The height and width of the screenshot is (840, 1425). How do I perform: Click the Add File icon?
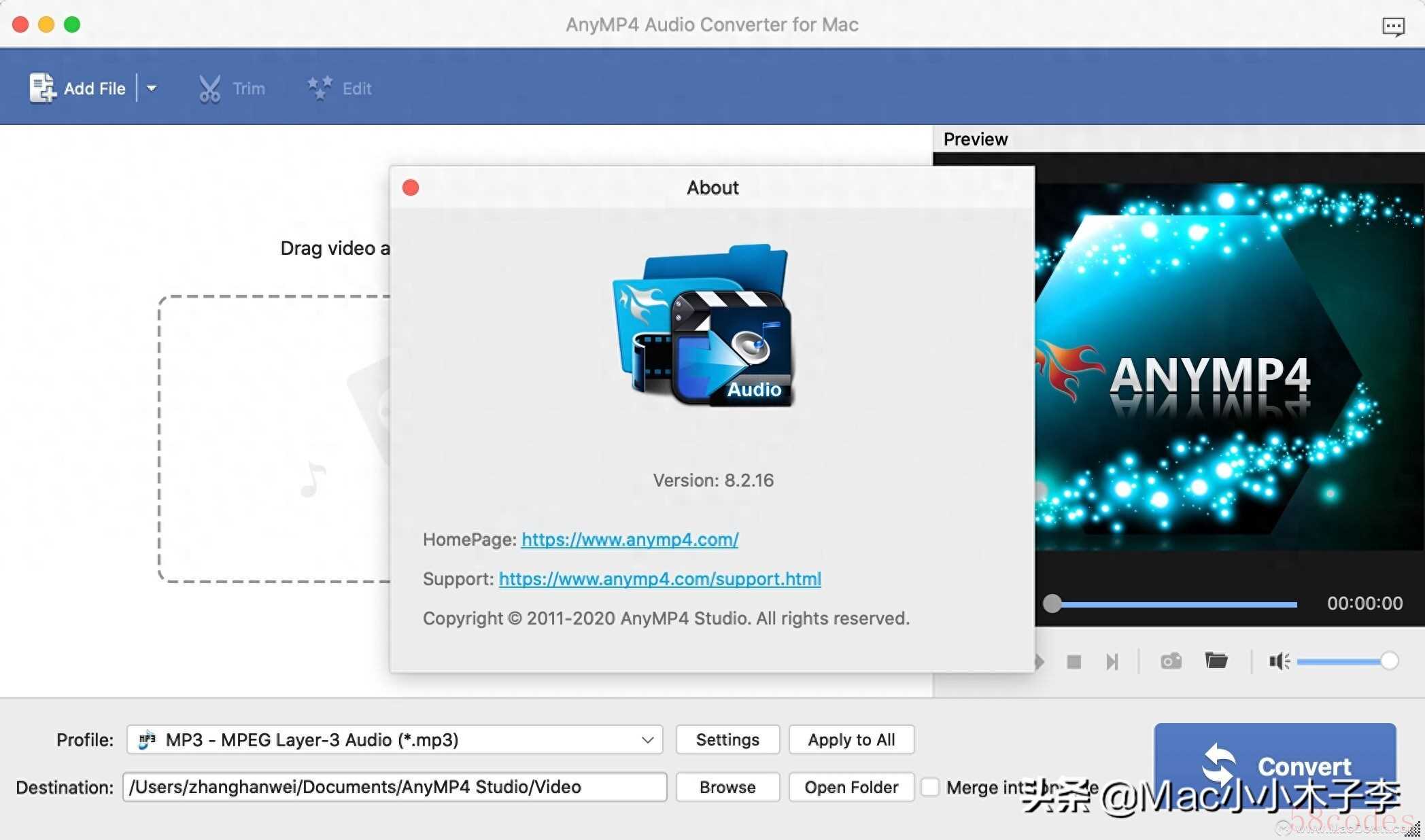coord(42,88)
